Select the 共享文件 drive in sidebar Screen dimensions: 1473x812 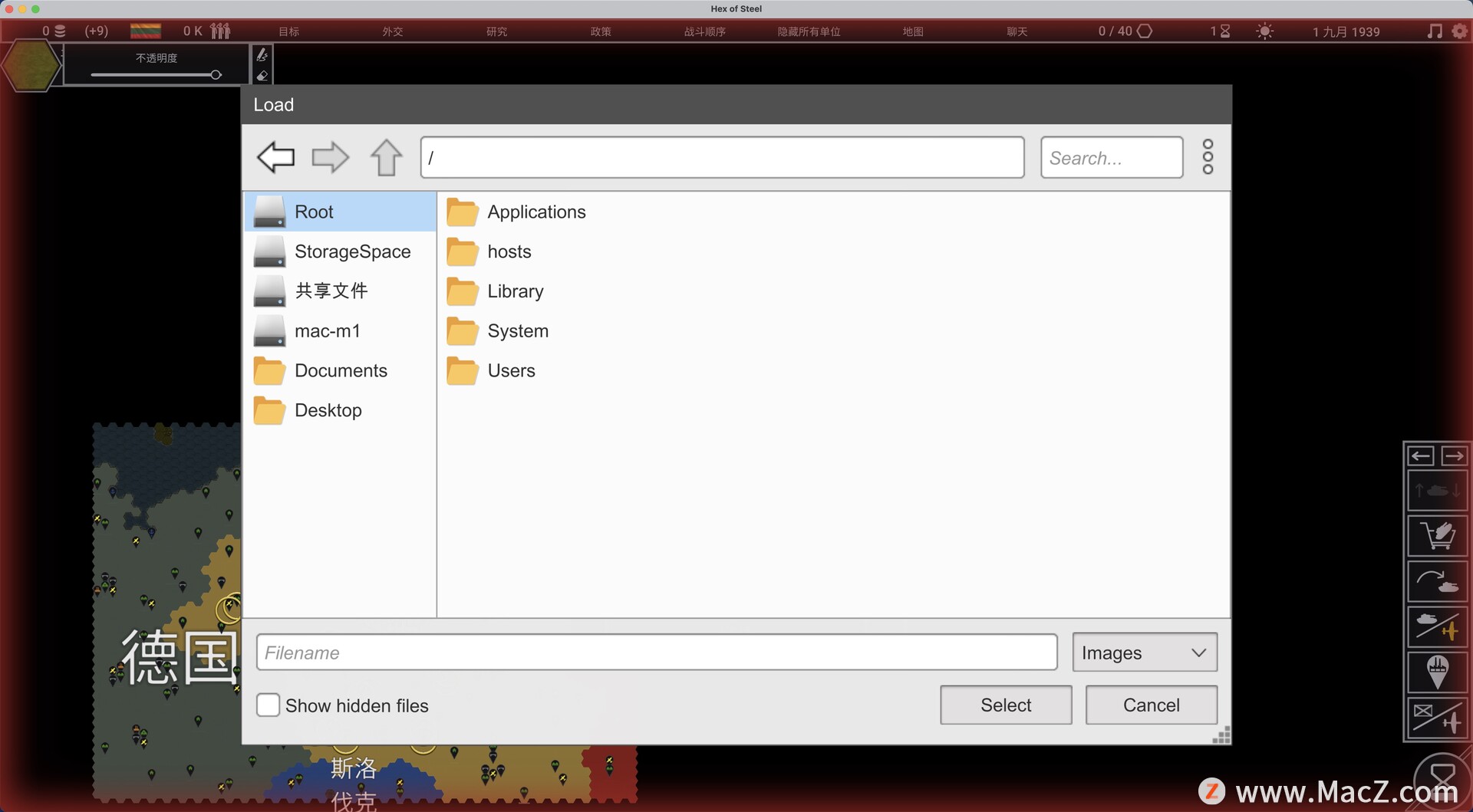pyautogui.click(x=340, y=291)
